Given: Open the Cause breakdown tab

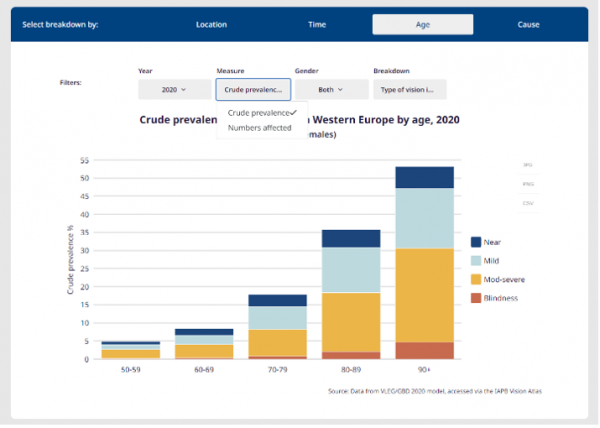Looking at the screenshot, I should (x=528, y=25).
